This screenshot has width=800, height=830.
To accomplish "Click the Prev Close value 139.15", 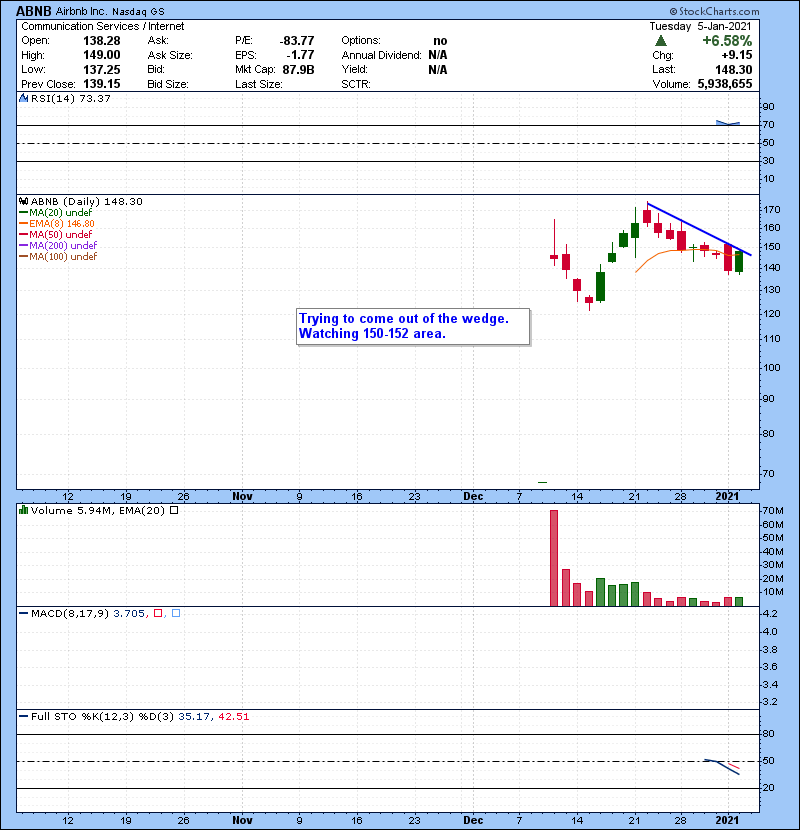I will (102, 84).
